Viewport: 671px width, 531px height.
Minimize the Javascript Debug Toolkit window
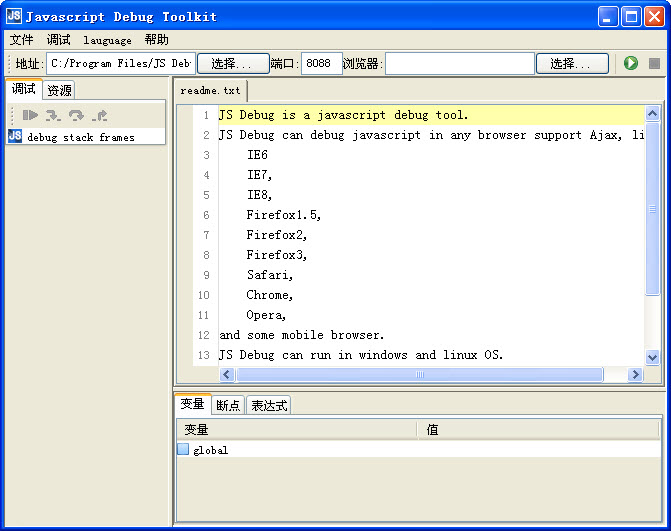point(608,17)
